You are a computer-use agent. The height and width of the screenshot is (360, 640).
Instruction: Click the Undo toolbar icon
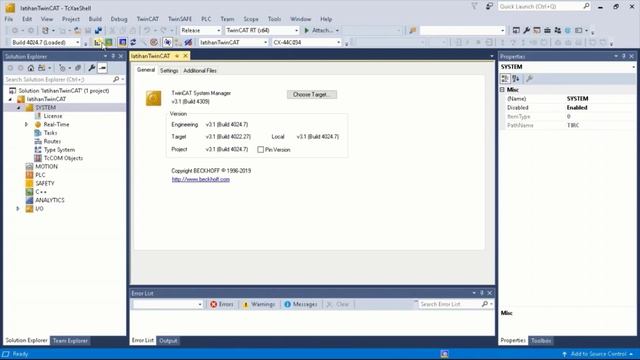point(147,31)
